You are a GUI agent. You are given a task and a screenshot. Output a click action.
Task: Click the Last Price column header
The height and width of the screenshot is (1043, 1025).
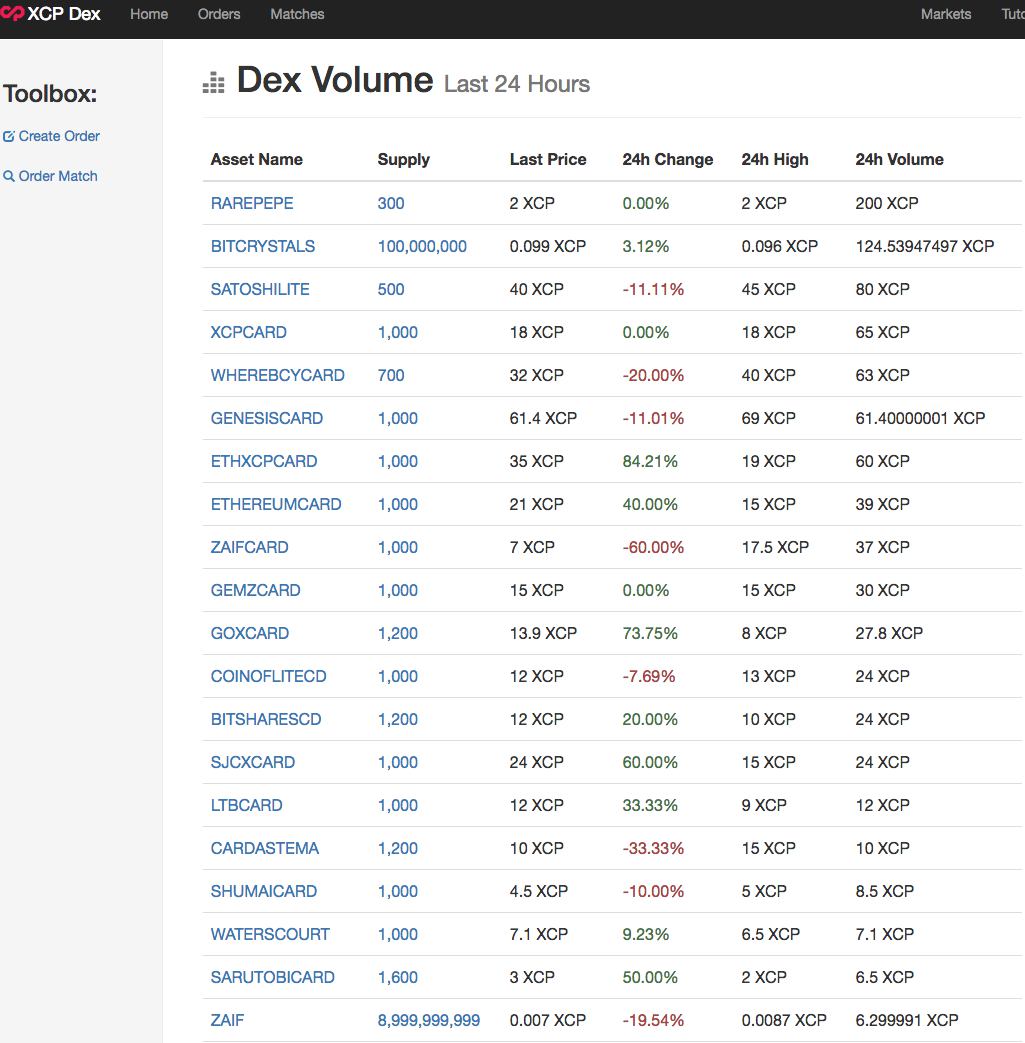[x=548, y=160]
